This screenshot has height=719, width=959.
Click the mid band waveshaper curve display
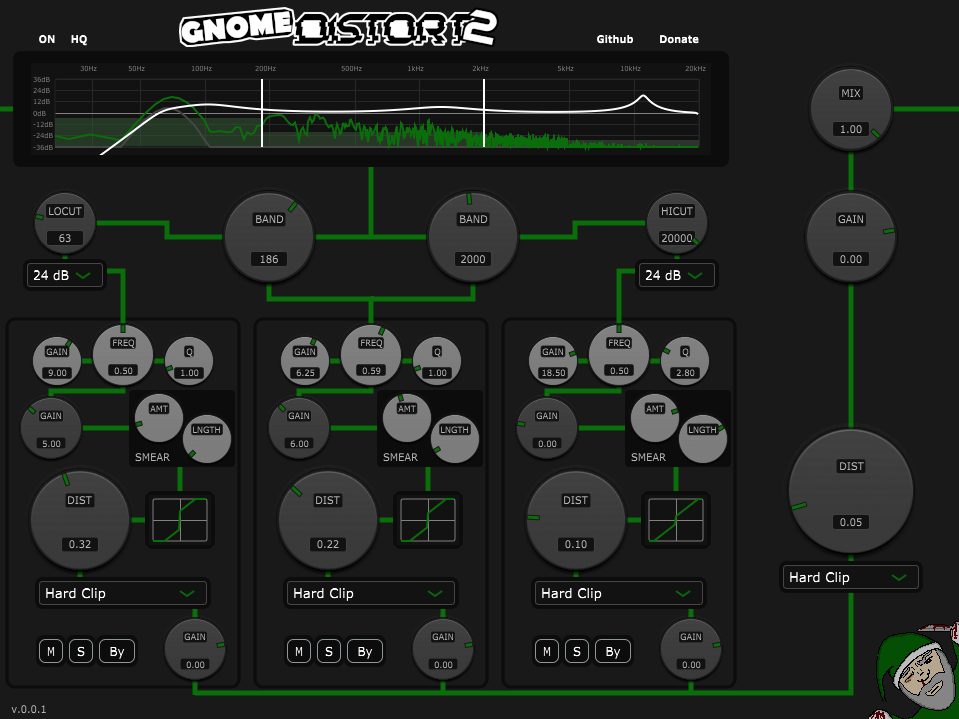pyautogui.click(x=428, y=520)
